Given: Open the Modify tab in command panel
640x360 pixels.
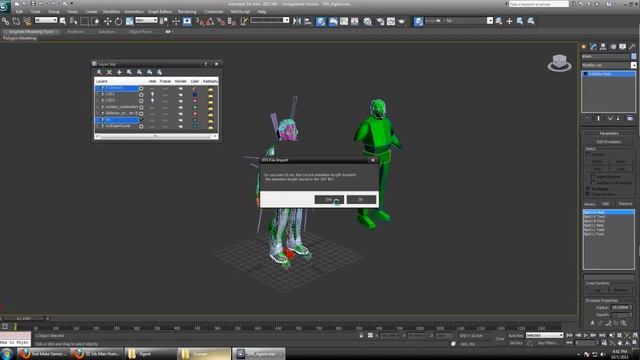Looking at the screenshot, I should tap(593, 47).
